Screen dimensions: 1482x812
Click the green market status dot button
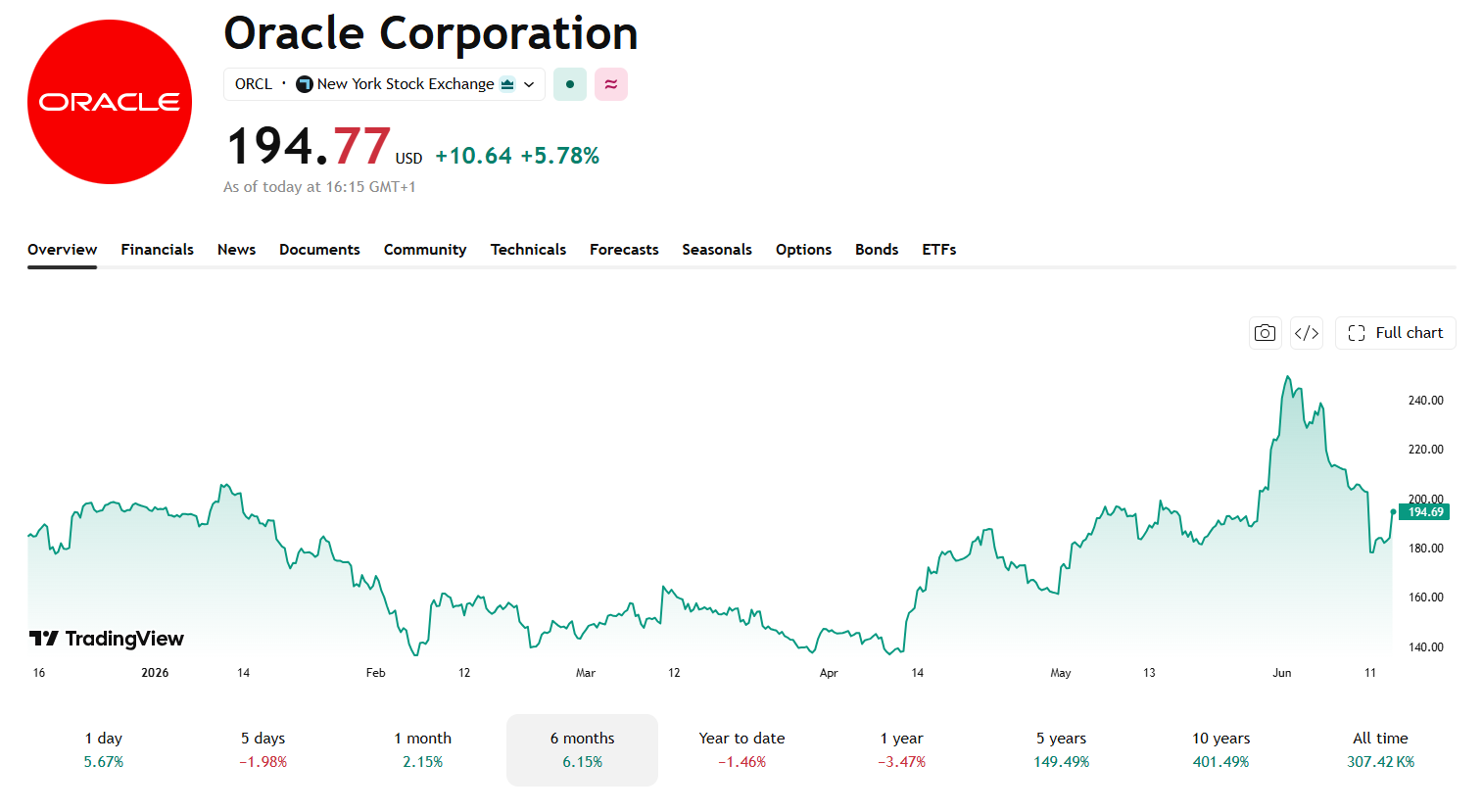[570, 84]
